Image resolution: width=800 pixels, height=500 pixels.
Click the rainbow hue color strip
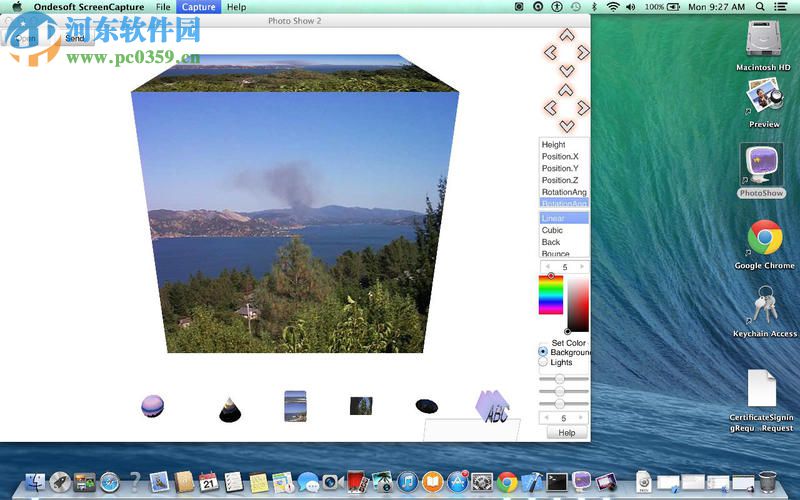pos(551,295)
